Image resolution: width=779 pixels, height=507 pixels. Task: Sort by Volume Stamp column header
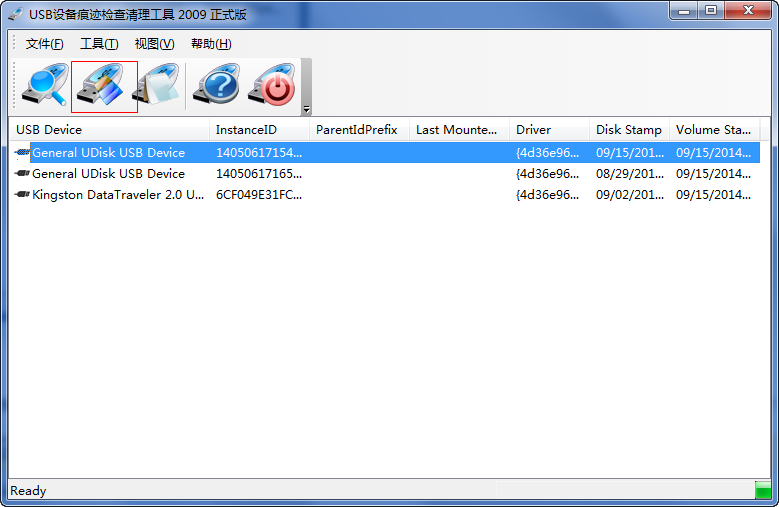tap(714, 130)
